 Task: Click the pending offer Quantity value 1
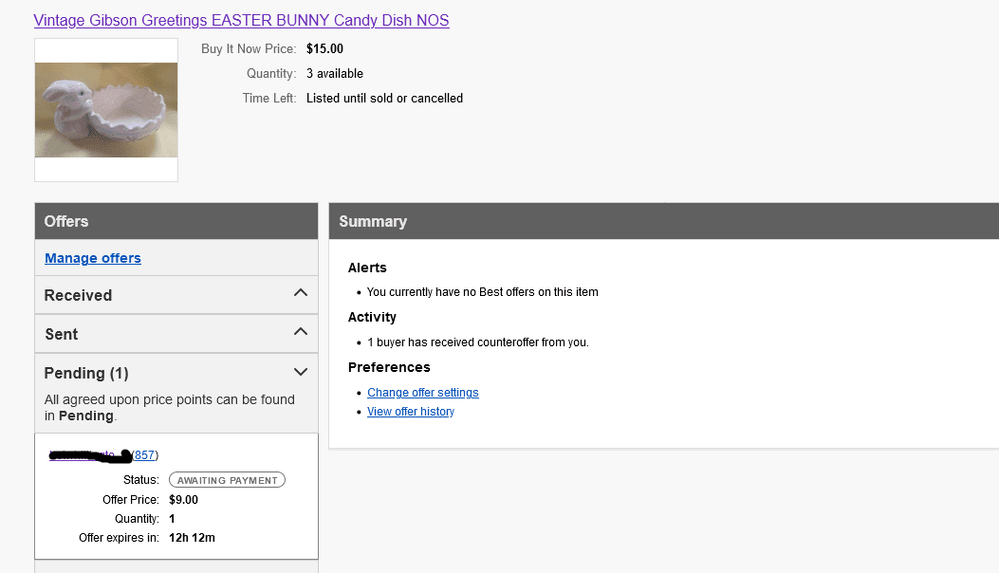pyautogui.click(x=172, y=519)
